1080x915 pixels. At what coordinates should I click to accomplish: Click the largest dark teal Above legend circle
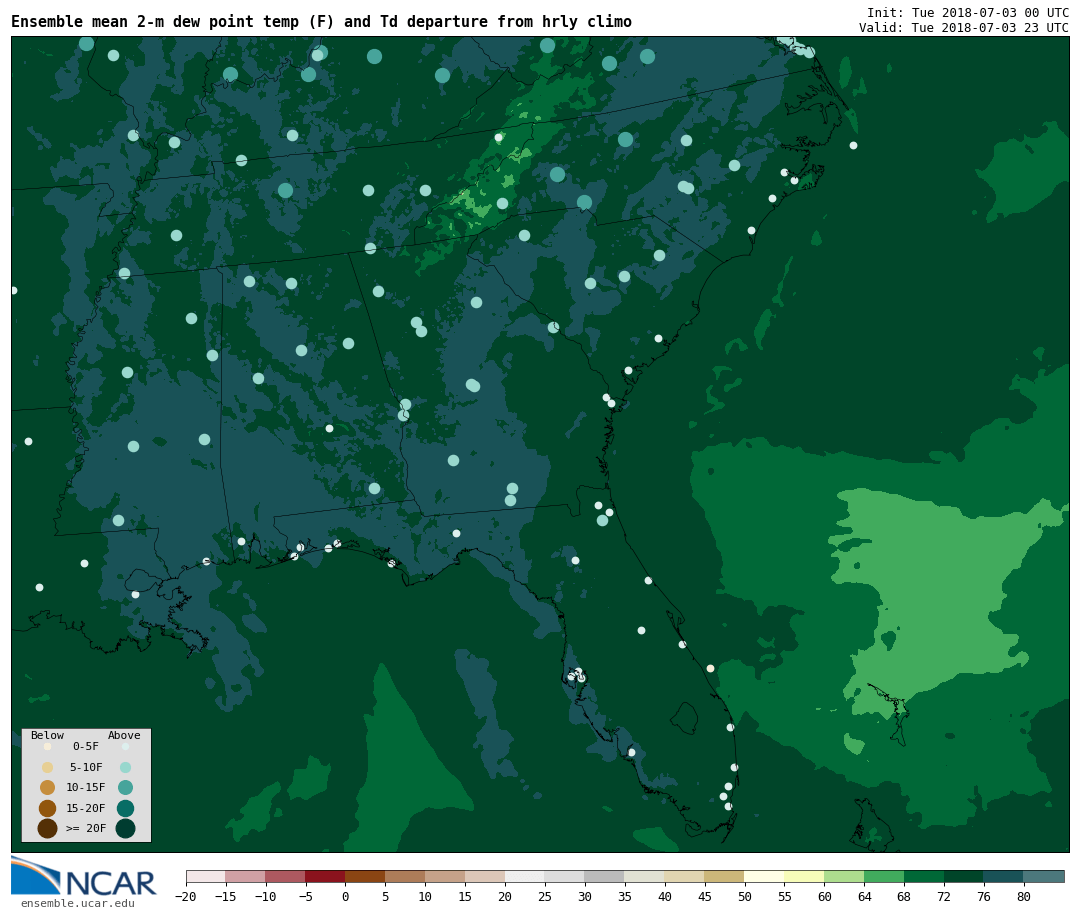[x=125, y=828]
